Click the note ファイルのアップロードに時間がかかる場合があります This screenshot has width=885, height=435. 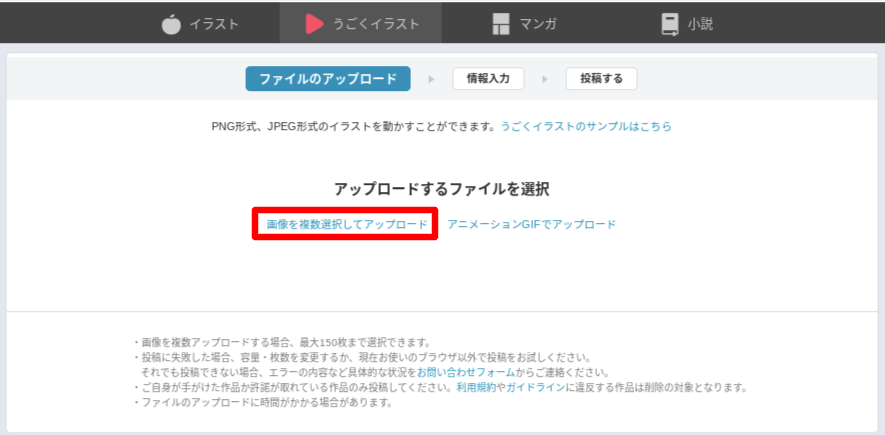[263, 403]
